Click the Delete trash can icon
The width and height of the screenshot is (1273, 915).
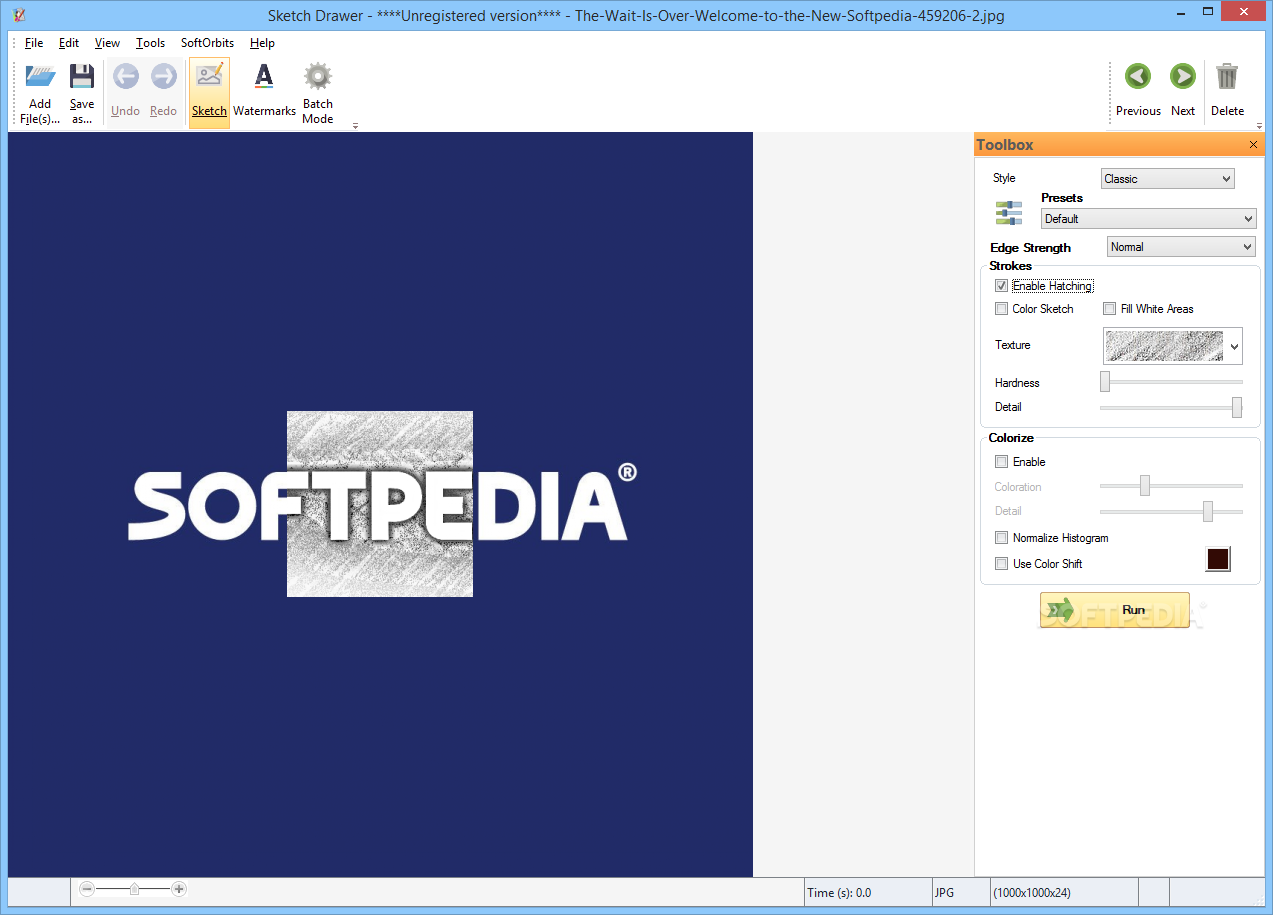point(1227,78)
